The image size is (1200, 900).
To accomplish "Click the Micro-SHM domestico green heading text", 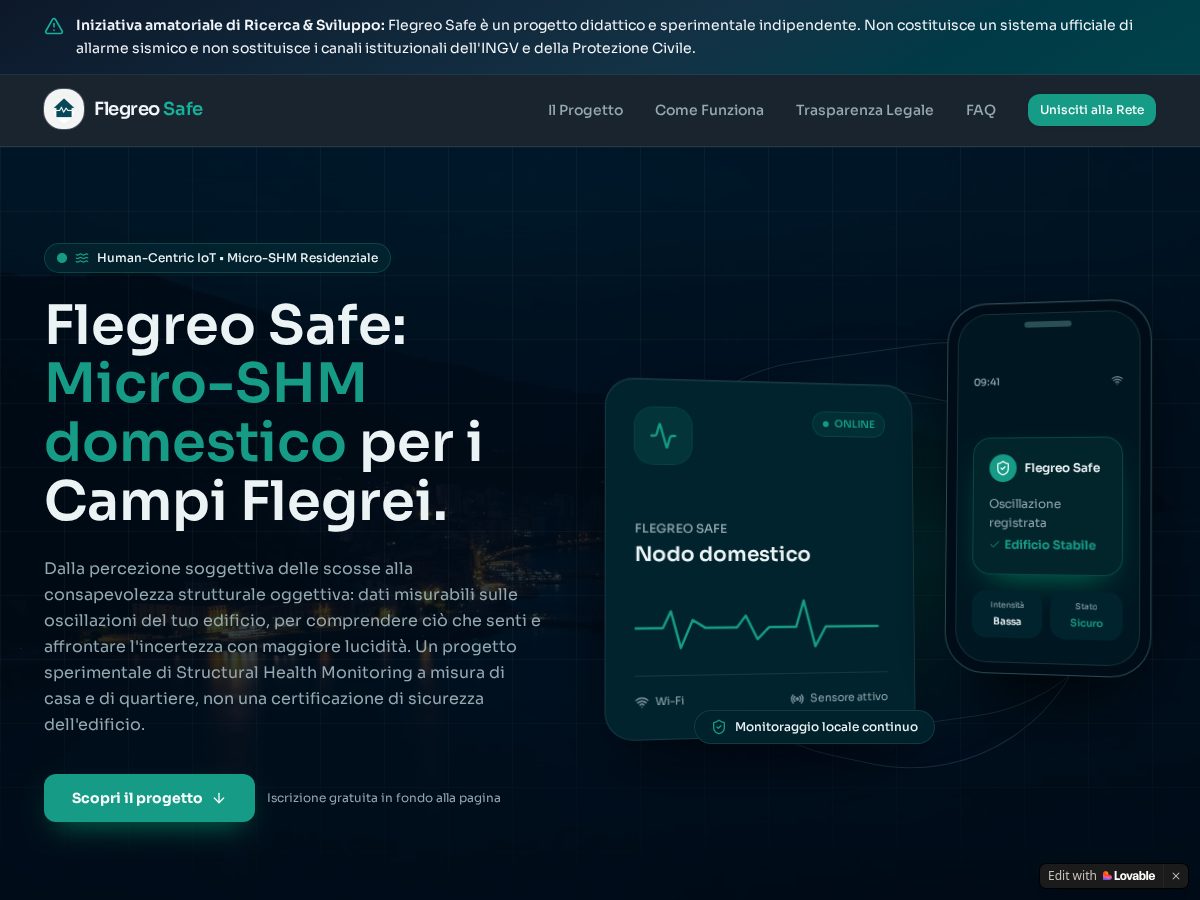I will pos(206,412).
